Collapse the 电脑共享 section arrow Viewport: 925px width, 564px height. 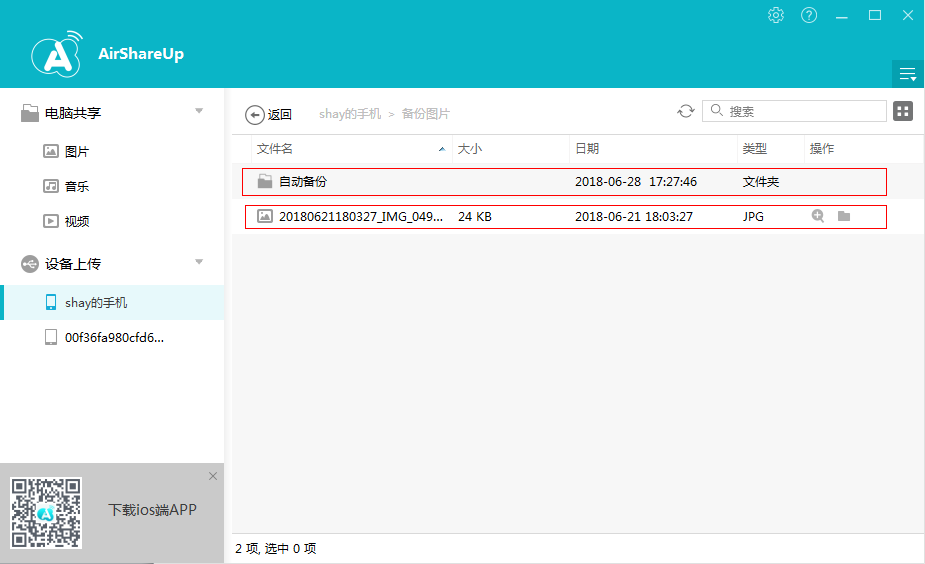pyautogui.click(x=199, y=111)
